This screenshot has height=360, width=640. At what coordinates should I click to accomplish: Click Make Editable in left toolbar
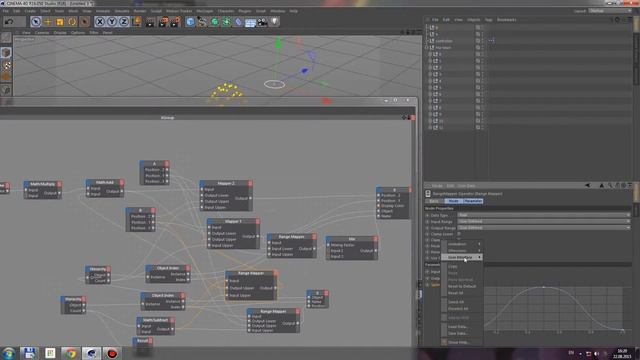6,38
